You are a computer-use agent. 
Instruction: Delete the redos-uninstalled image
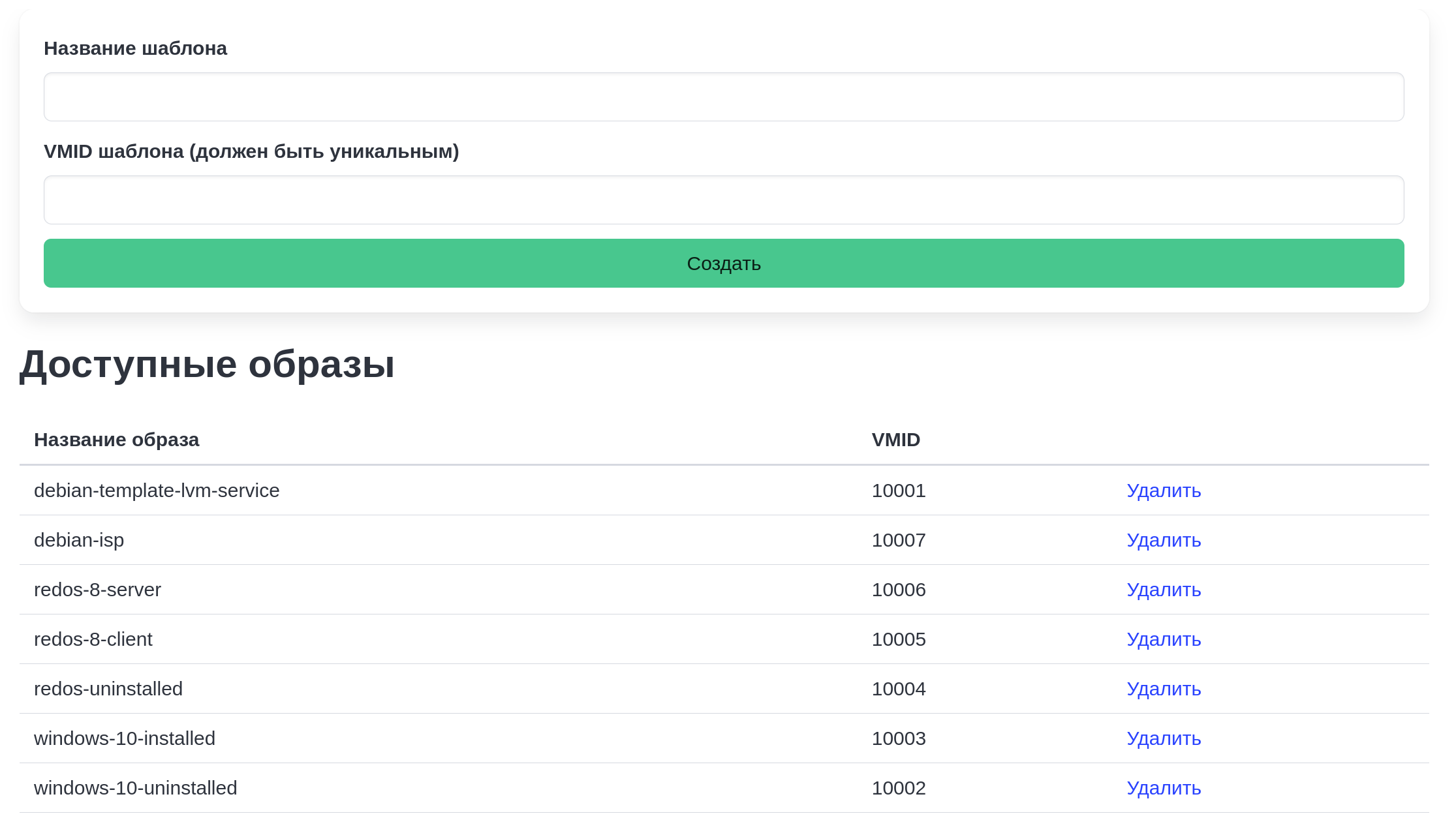(1163, 689)
